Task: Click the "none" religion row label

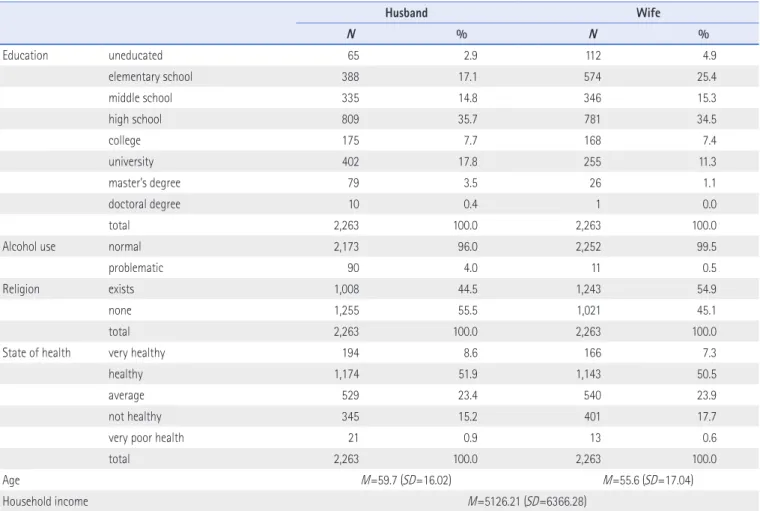Action: tap(120, 311)
